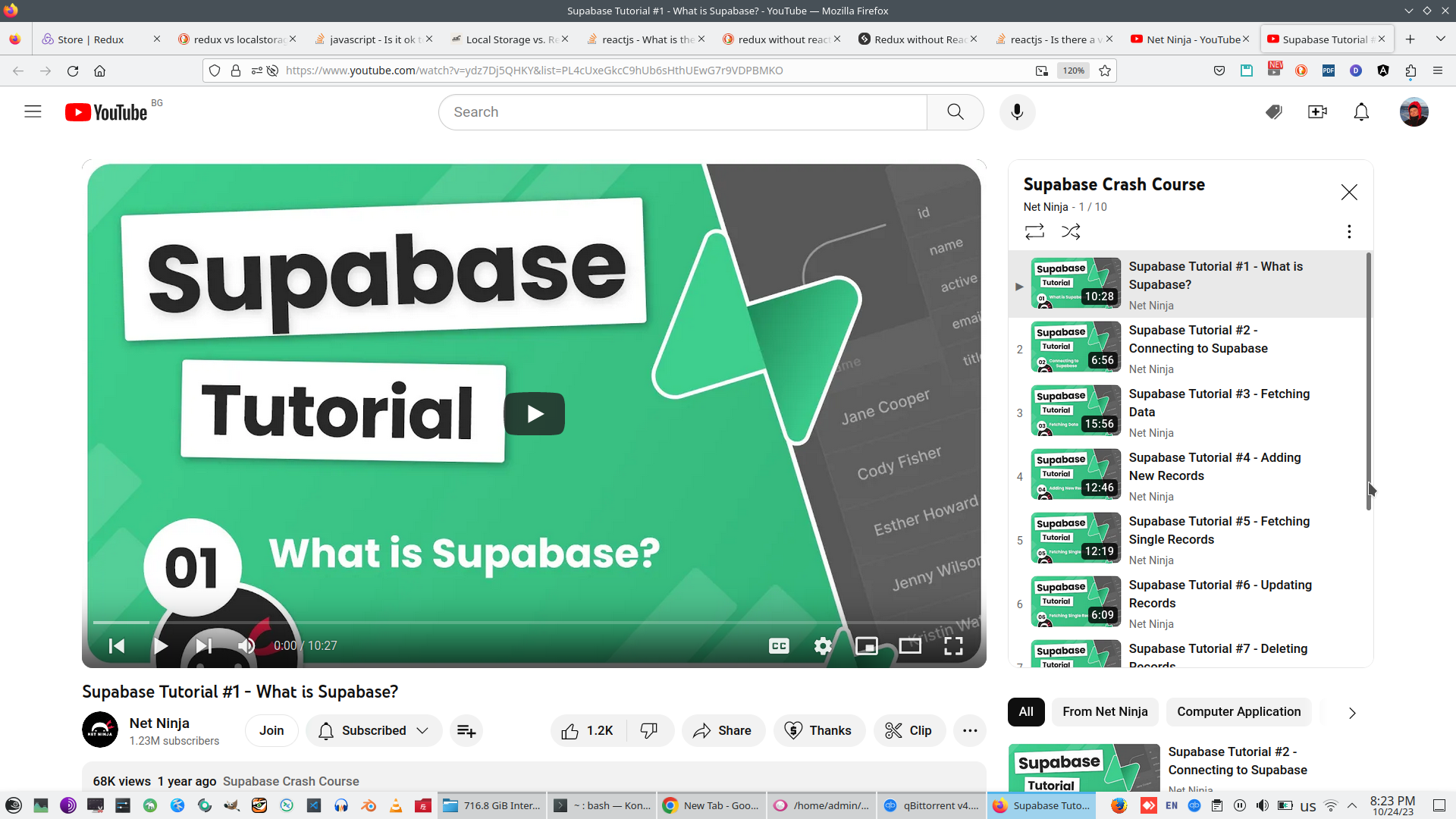Image resolution: width=1456 pixels, height=819 pixels.
Task: Open YouTube notifications bell
Action: [x=1361, y=112]
